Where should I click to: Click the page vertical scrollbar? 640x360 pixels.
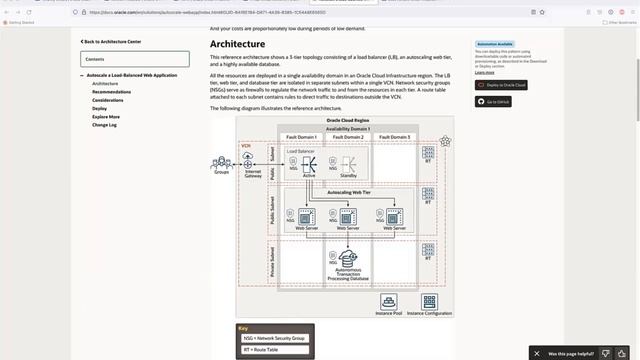point(638,90)
